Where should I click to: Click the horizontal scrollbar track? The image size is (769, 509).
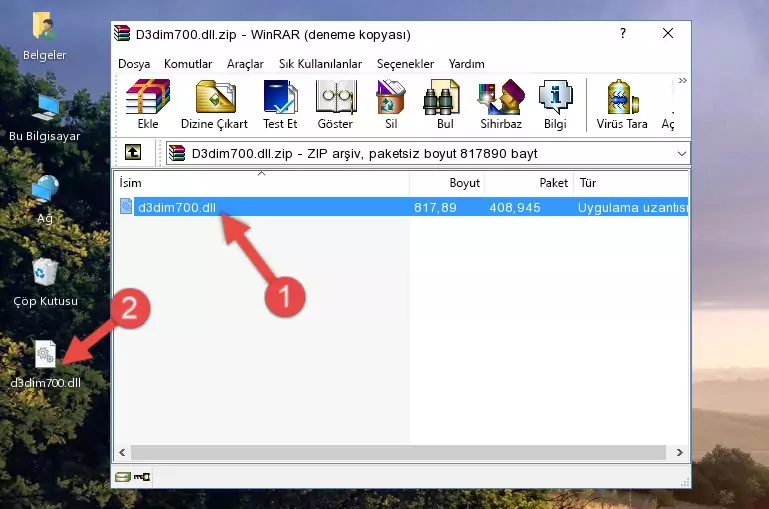coord(398,452)
